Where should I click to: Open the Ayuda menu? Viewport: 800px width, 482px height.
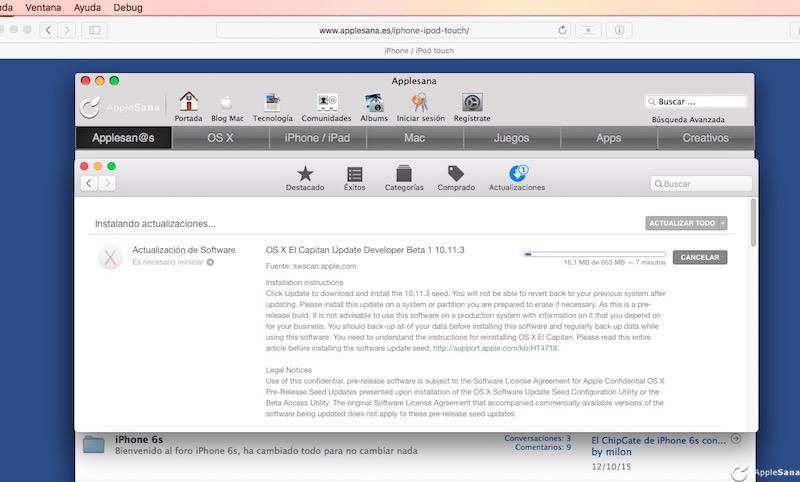click(87, 8)
